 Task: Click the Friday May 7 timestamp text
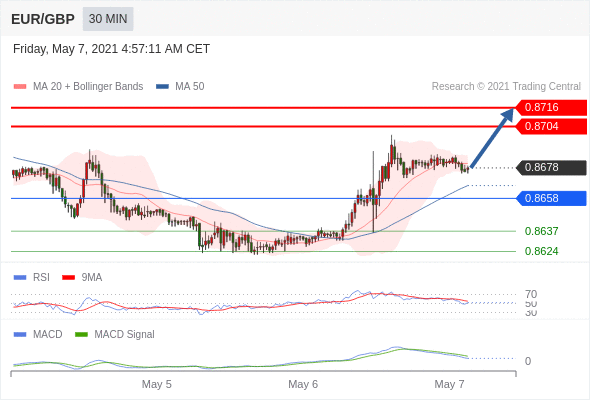click(x=111, y=49)
